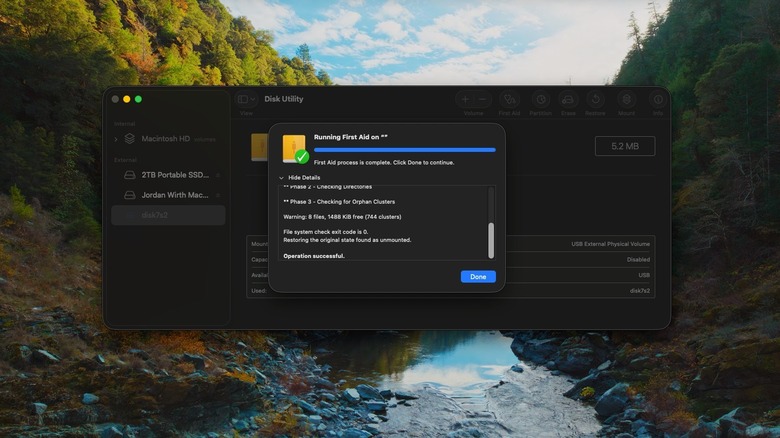Click the Info toolbar icon

tap(658, 100)
